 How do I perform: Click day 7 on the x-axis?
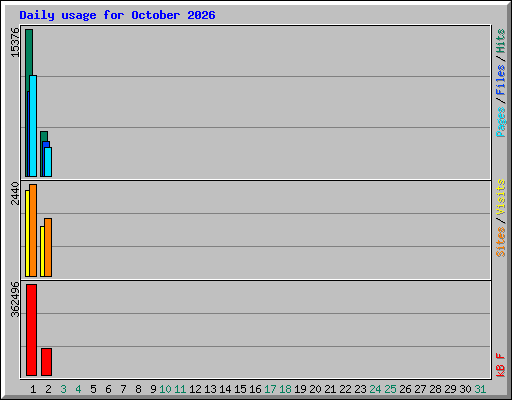pos(123,389)
